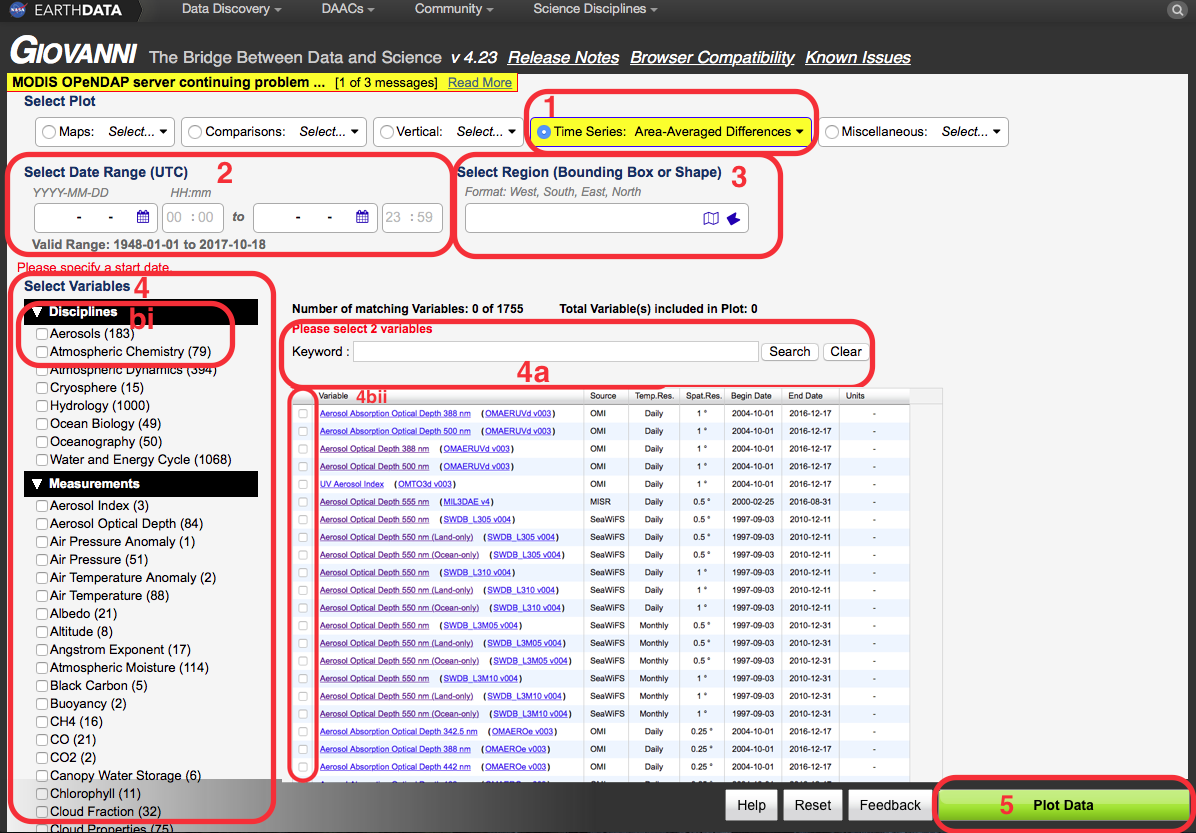Open the start date calendar icon
This screenshot has width=1196, height=833.
[x=143, y=217]
